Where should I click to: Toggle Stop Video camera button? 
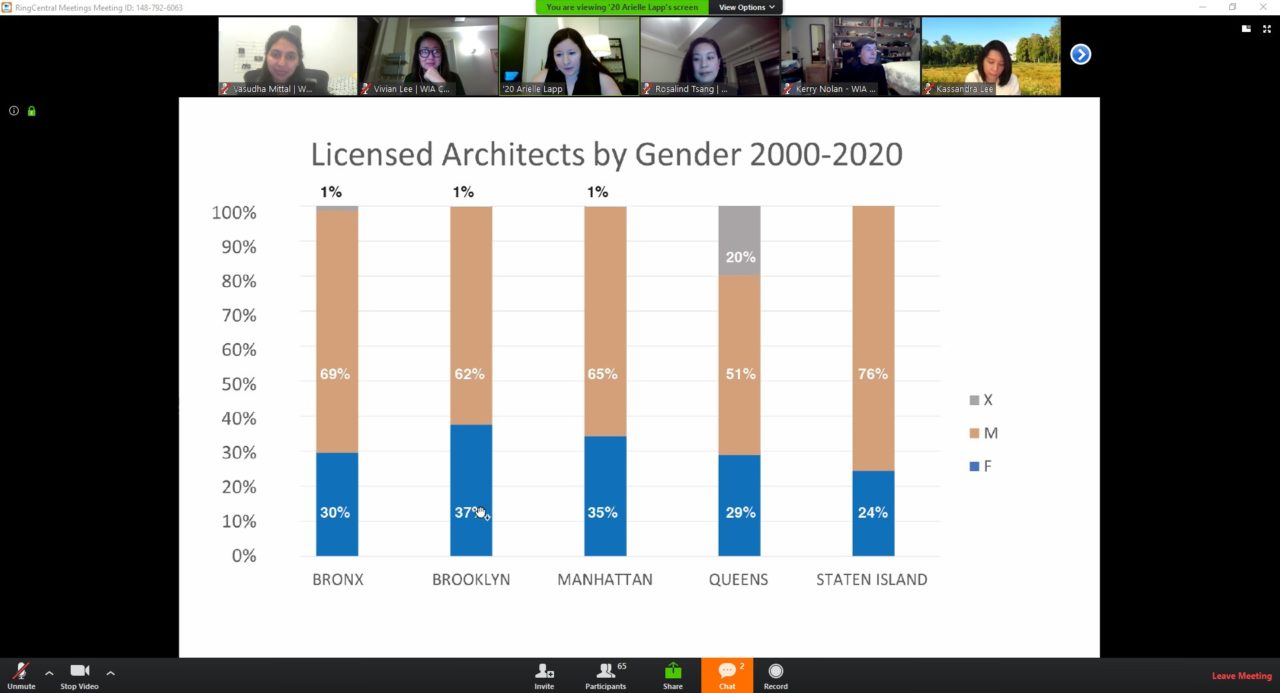tap(79, 674)
